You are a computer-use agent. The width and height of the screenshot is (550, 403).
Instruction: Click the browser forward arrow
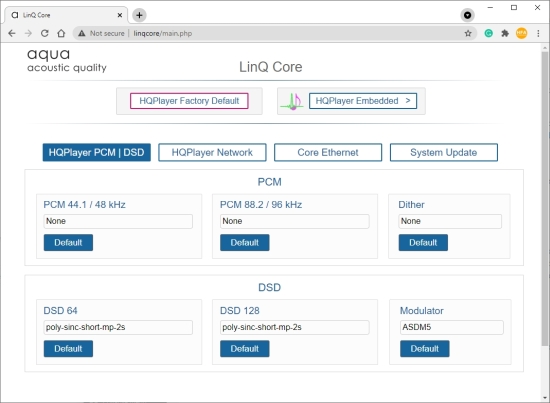(x=28, y=33)
